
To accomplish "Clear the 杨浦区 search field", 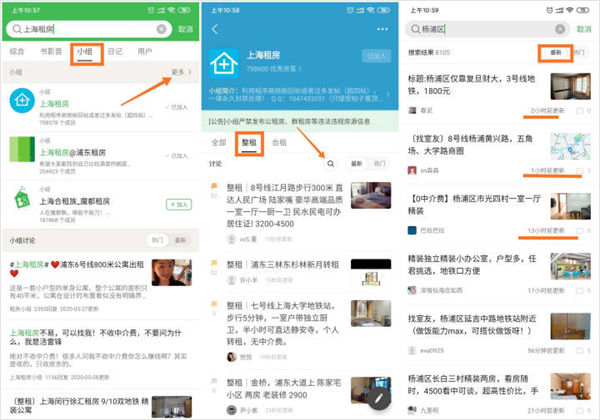I will click(x=560, y=29).
